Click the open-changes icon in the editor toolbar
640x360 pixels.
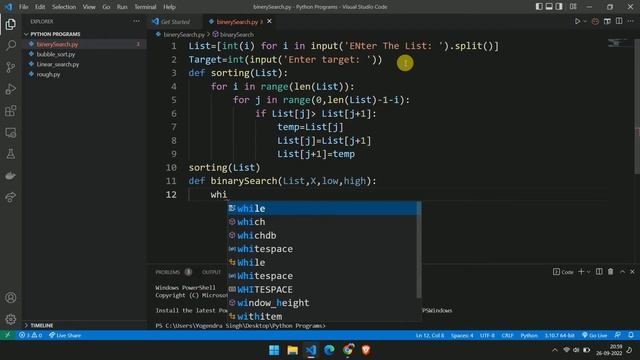pyautogui.click(x=607, y=21)
